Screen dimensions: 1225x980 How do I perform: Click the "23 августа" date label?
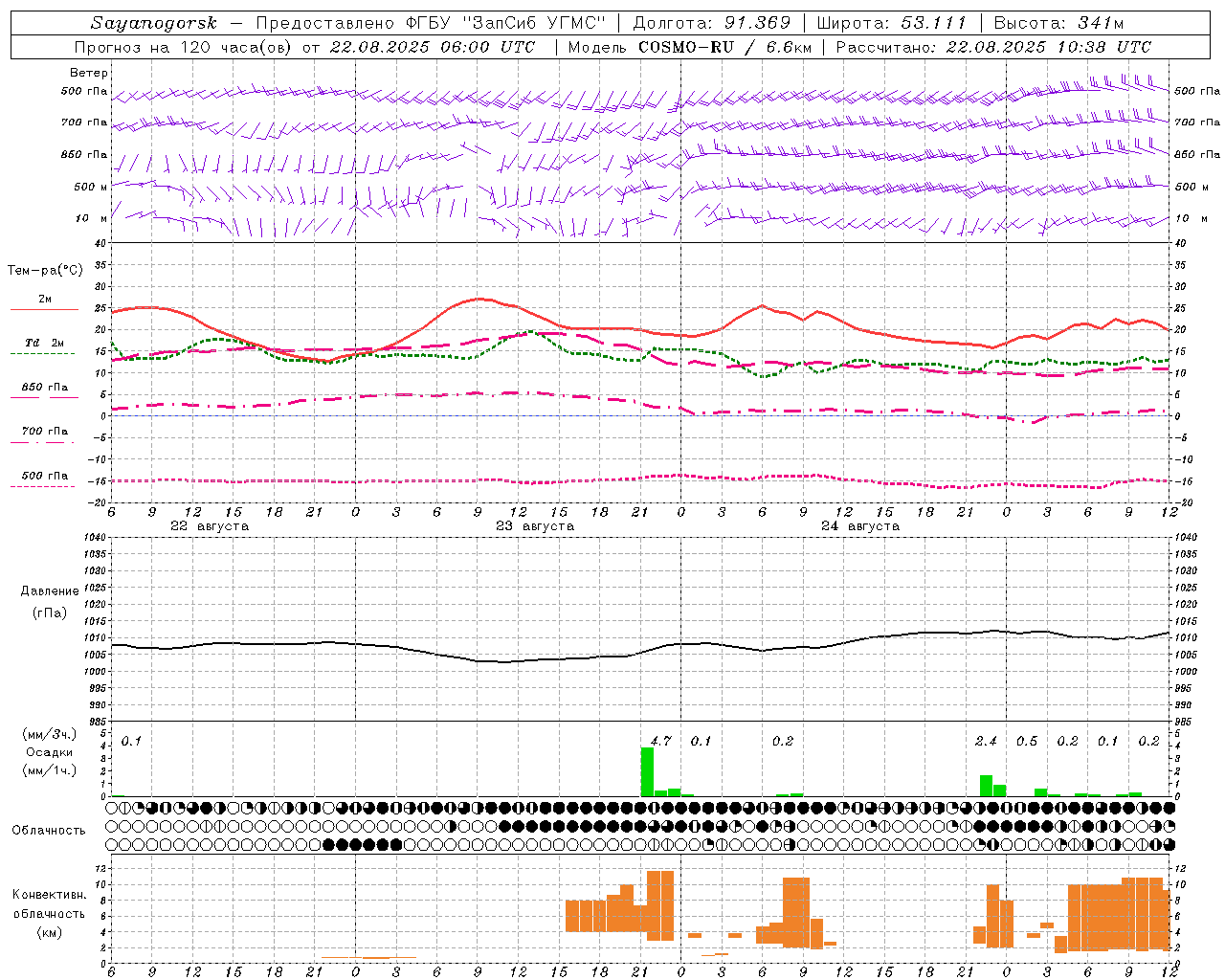coord(535,526)
